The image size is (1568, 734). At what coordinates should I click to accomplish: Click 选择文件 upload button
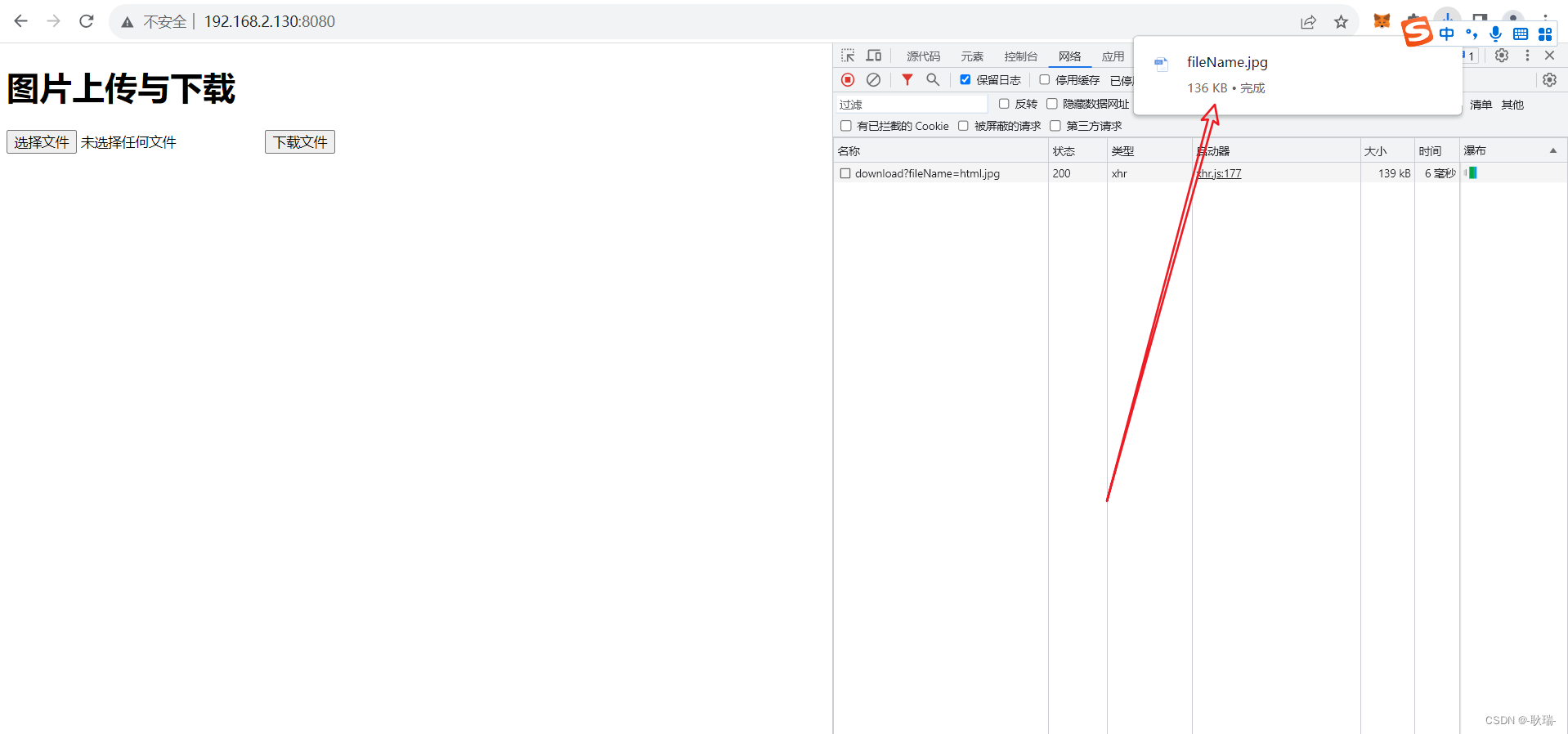(x=42, y=142)
